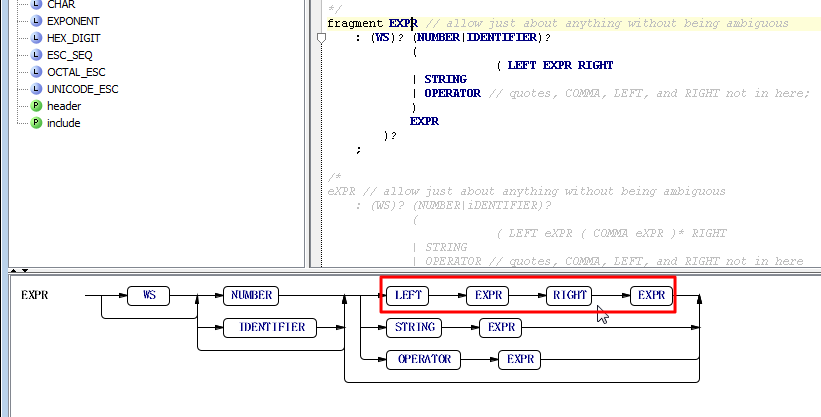Click the green parser icon beside header
Image resolution: width=821 pixels, height=417 pixels.
[36, 106]
